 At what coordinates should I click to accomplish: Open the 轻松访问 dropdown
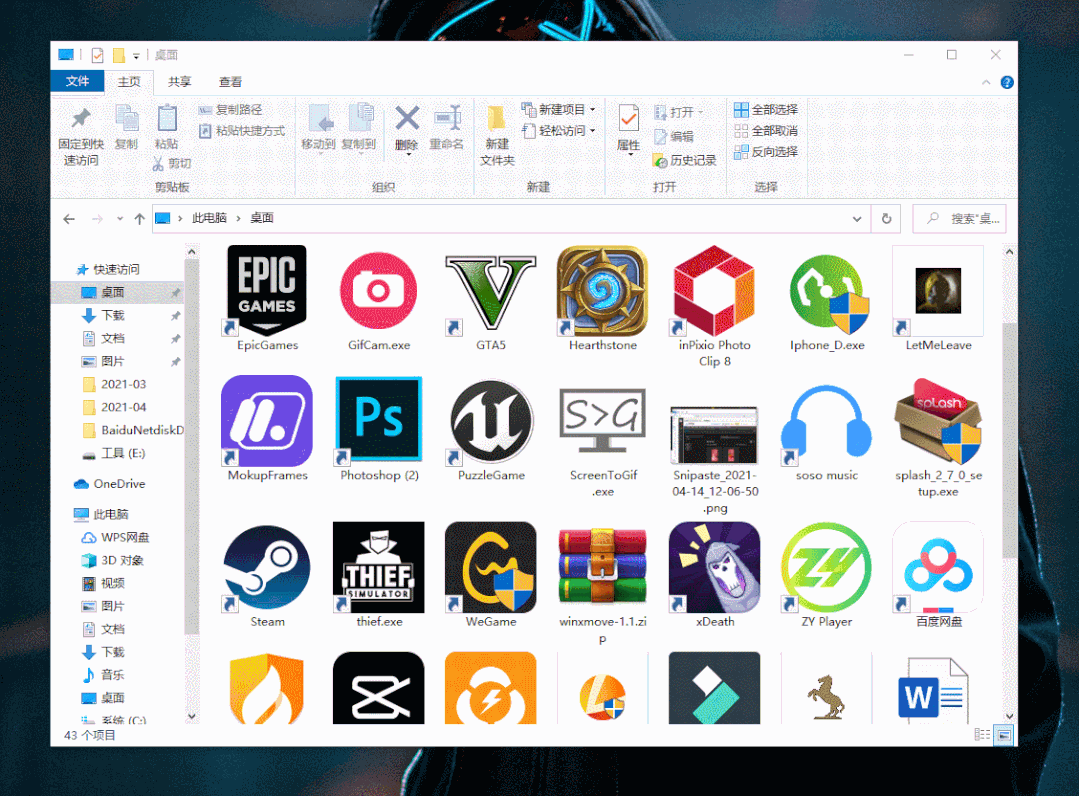tap(558, 131)
